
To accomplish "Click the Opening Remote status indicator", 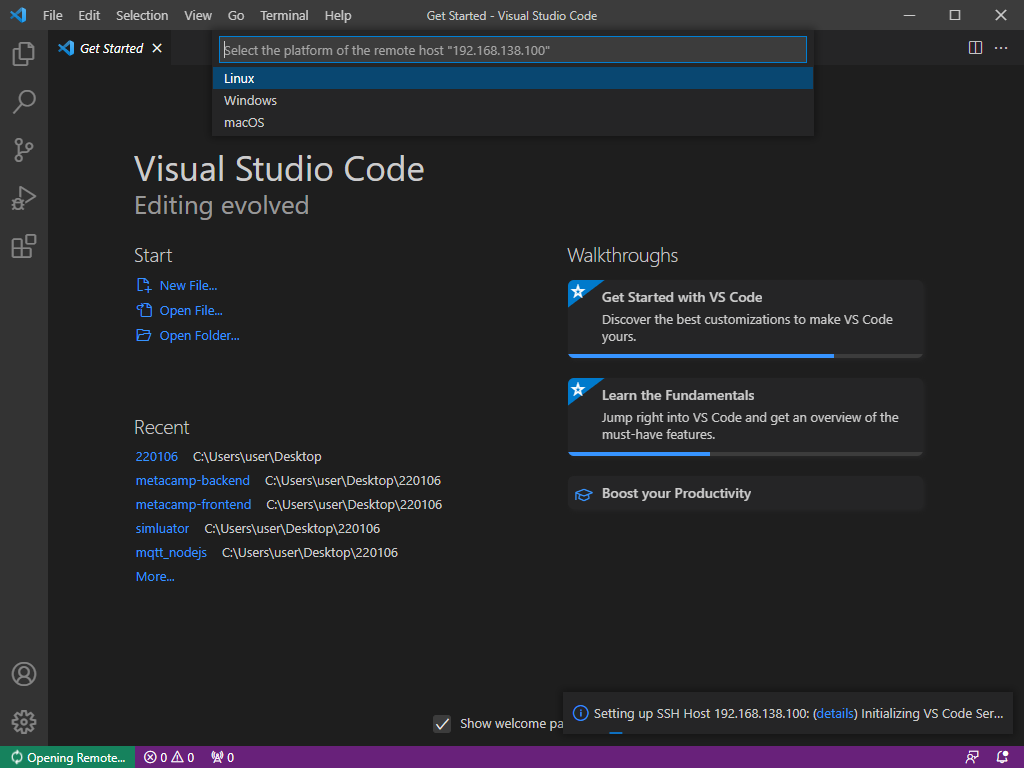I will (68, 758).
